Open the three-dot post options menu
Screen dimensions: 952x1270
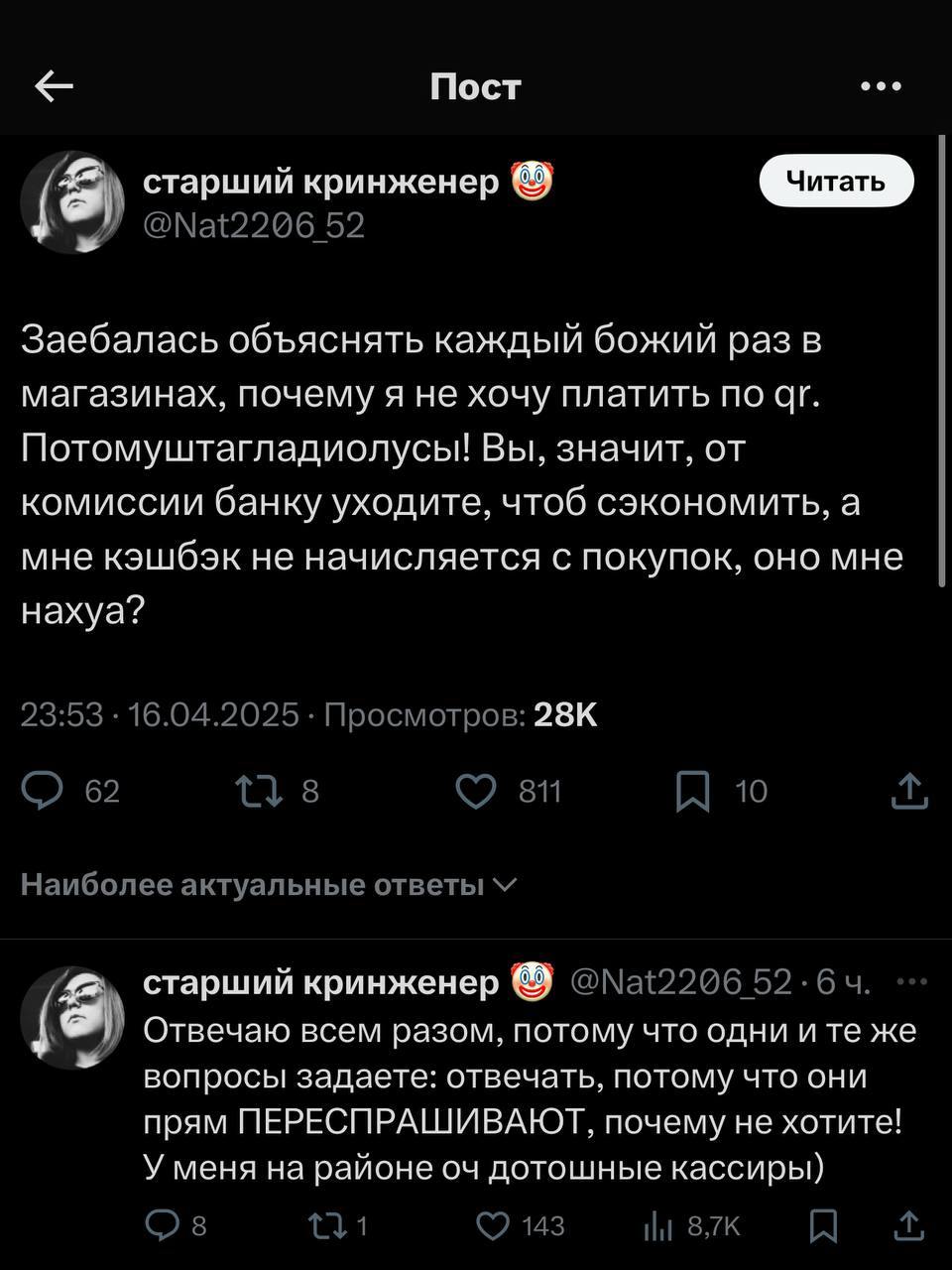[881, 87]
